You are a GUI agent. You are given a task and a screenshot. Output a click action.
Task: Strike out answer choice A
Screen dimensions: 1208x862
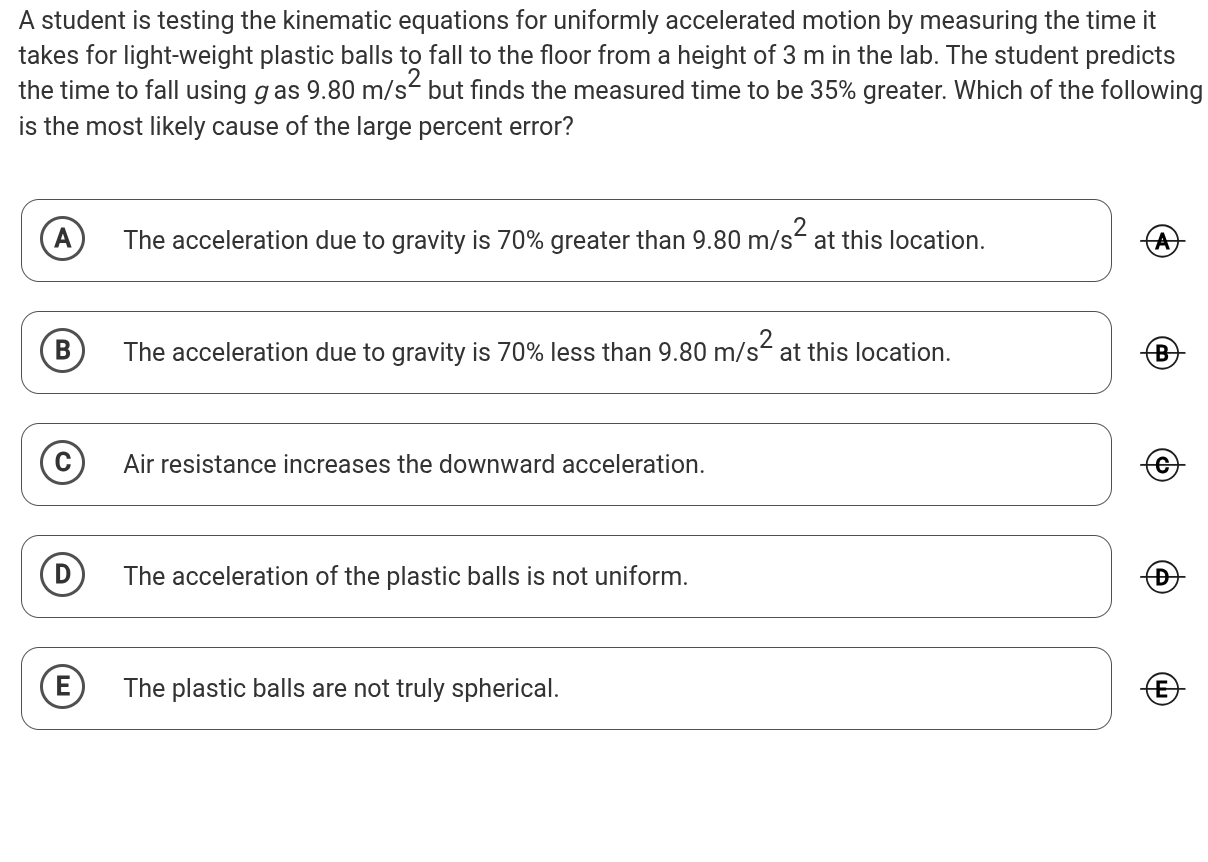(1161, 241)
